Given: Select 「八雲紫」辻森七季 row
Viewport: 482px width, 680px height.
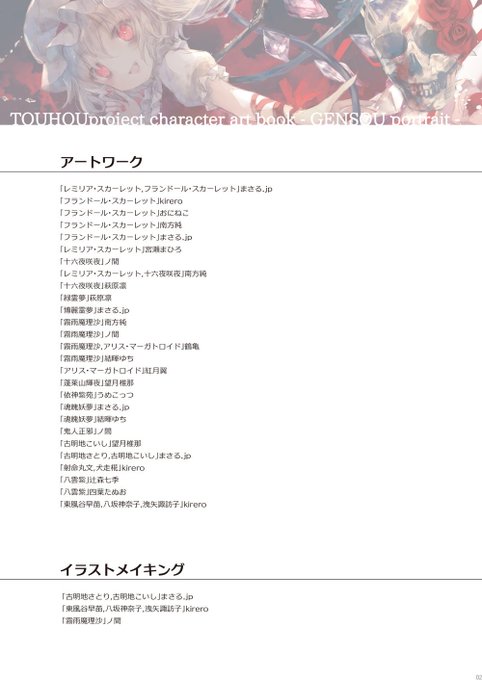Looking at the screenshot, I should tap(89, 480).
